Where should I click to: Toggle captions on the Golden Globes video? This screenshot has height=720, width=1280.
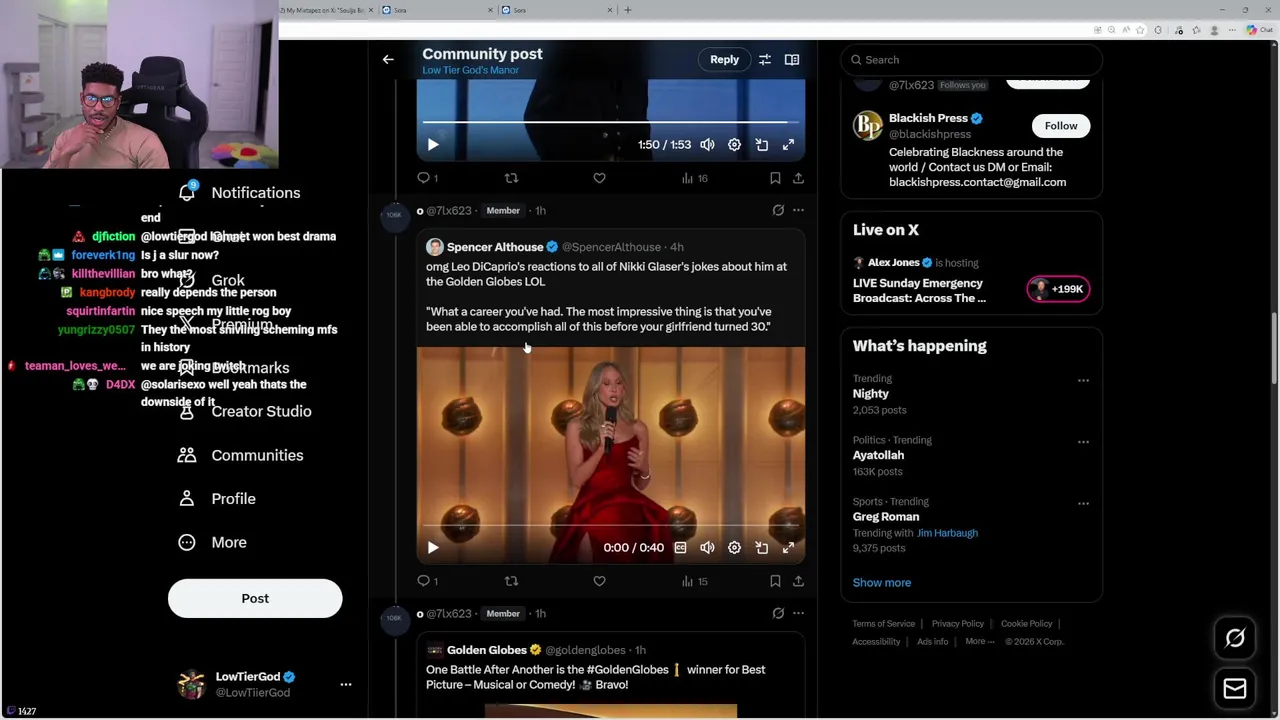pyautogui.click(x=680, y=548)
